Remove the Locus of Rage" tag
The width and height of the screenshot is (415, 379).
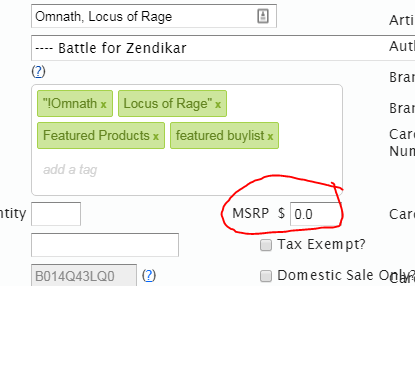tap(218, 104)
